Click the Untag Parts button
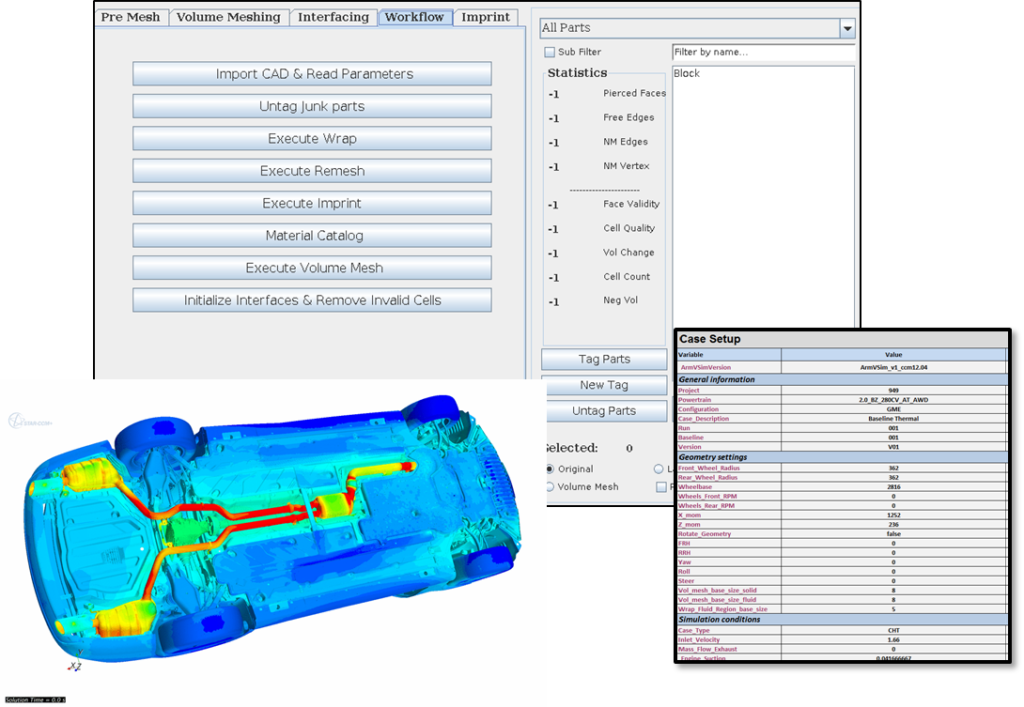This screenshot has width=1024, height=707. [x=603, y=411]
